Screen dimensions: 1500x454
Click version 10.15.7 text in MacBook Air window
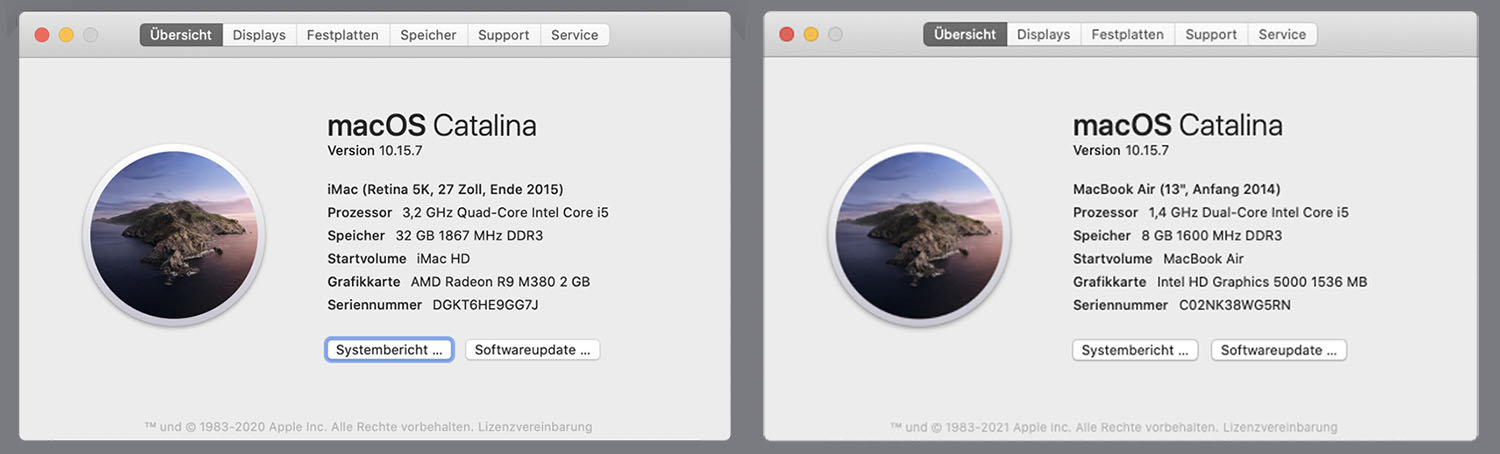click(1121, 150)
